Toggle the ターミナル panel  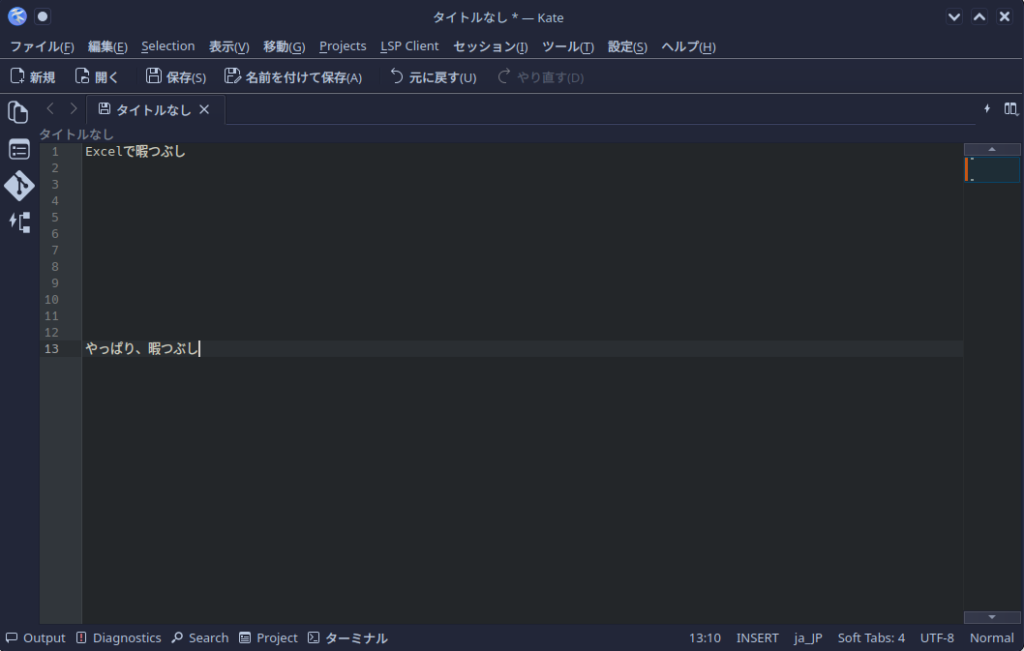coord(347,638)
